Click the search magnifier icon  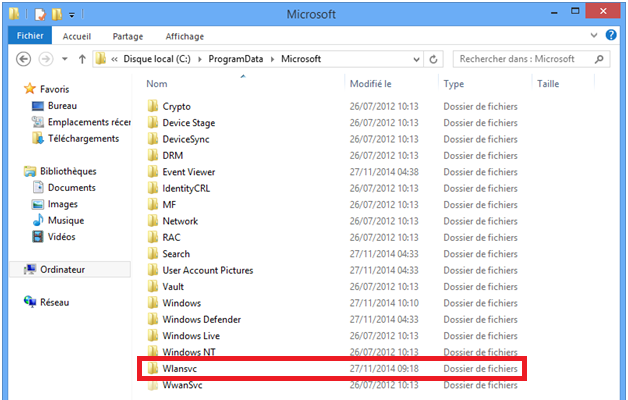click(x=599, y=59)
